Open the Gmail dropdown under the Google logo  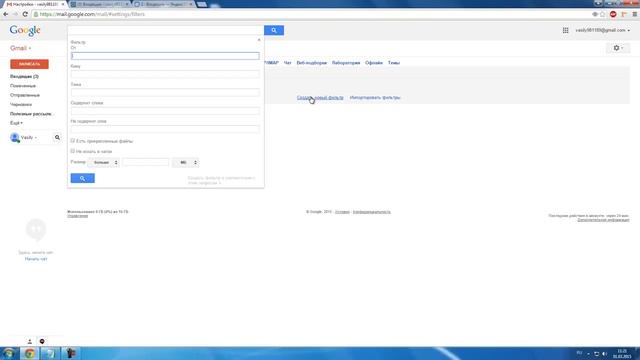tap(20, 48)
